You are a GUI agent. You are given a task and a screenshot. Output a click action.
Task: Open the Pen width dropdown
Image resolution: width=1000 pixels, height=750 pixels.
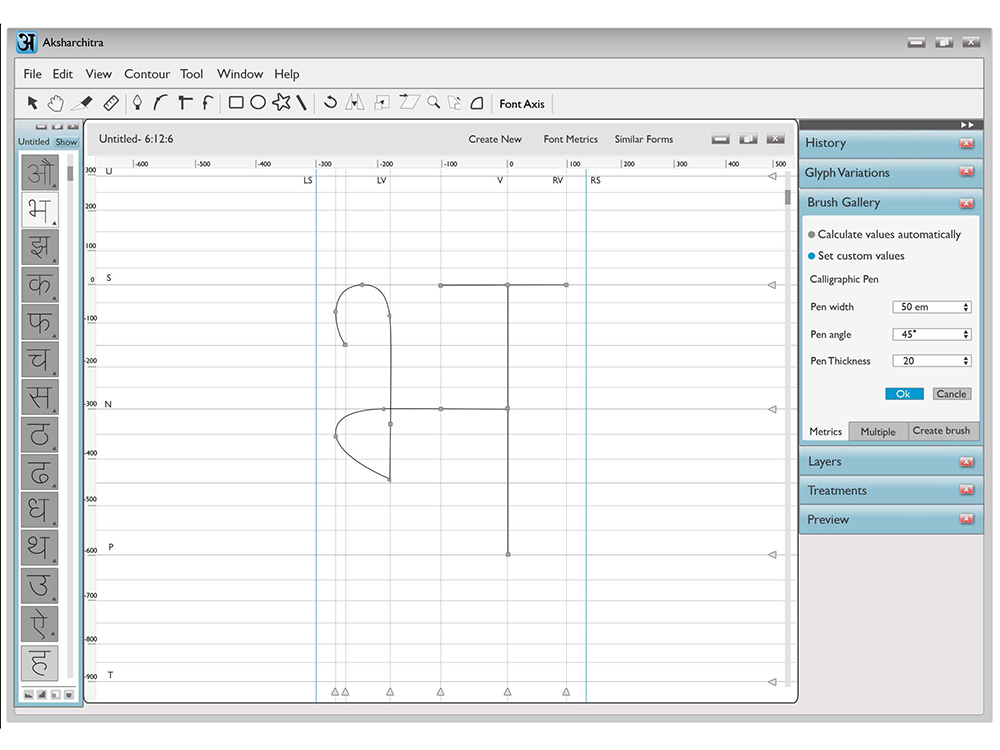(x=932, y=307)
